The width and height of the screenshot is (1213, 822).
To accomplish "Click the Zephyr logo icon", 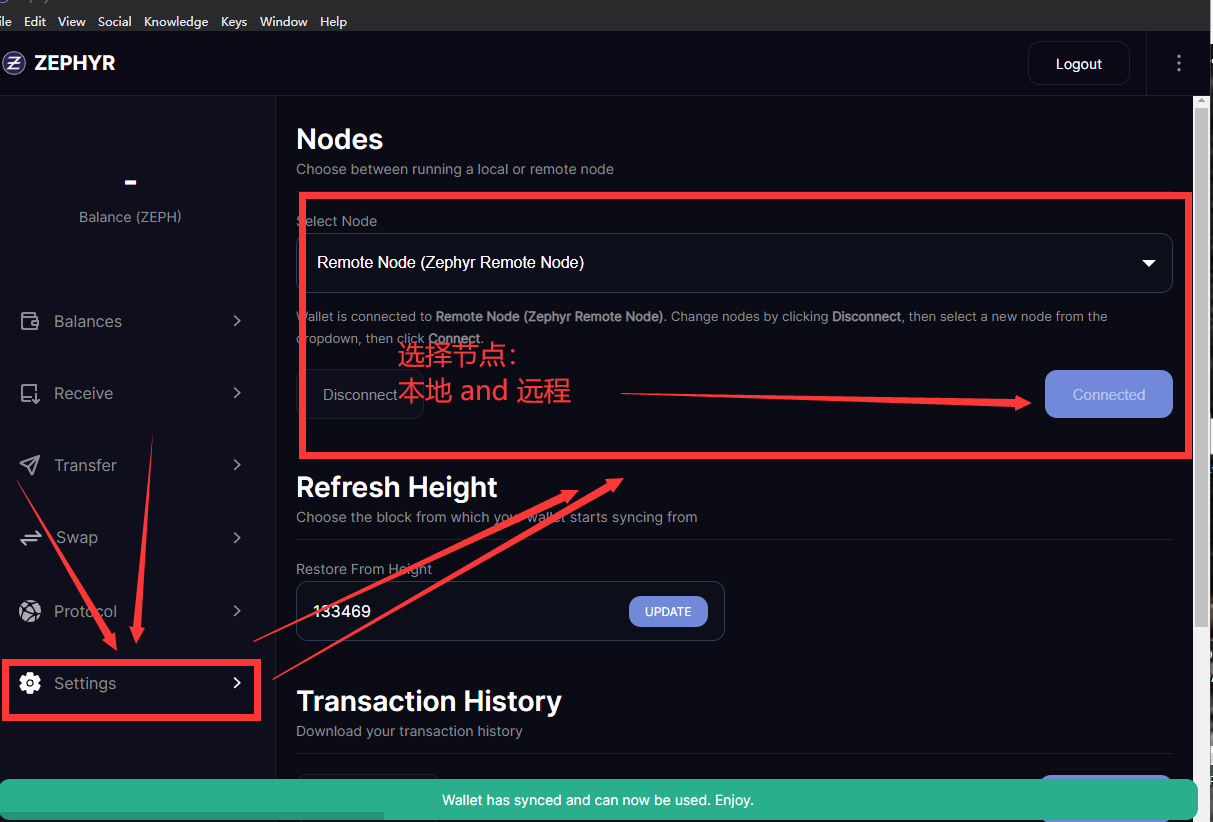I will pos(13,63).
